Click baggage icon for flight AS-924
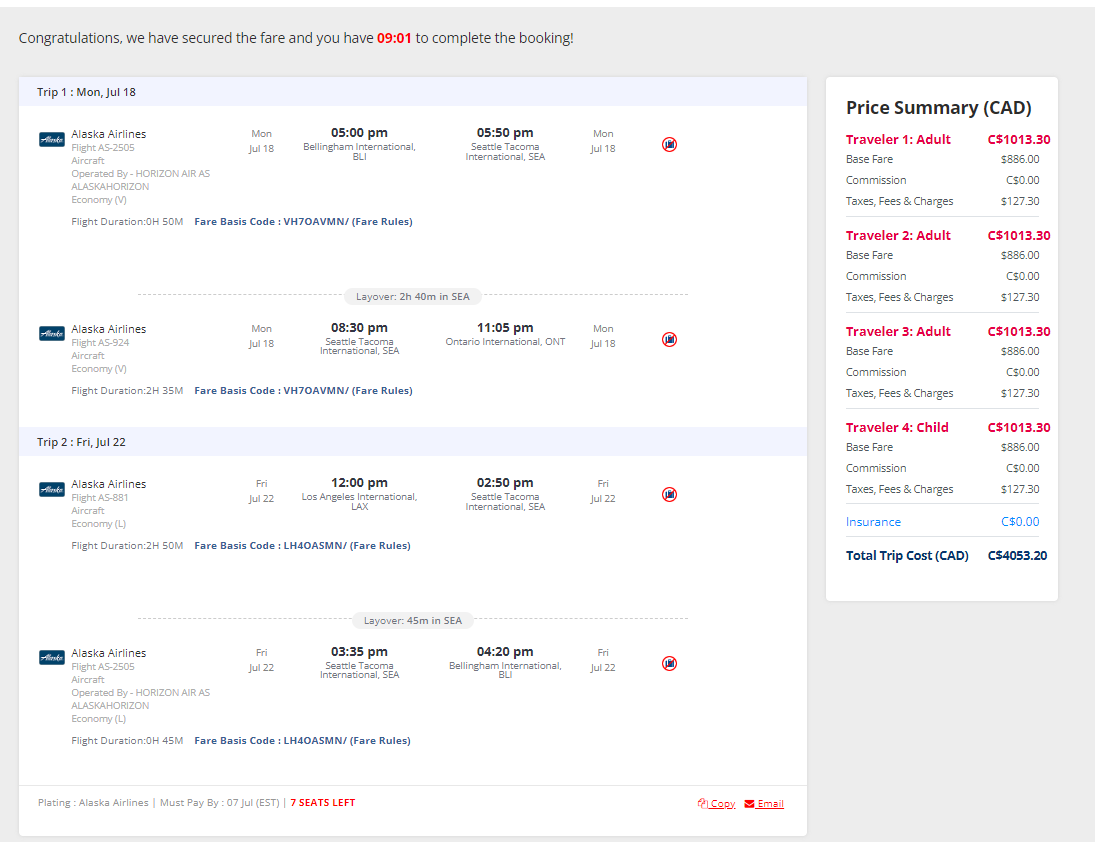This screenshot has height=842, width=1095. click(670, 339)
